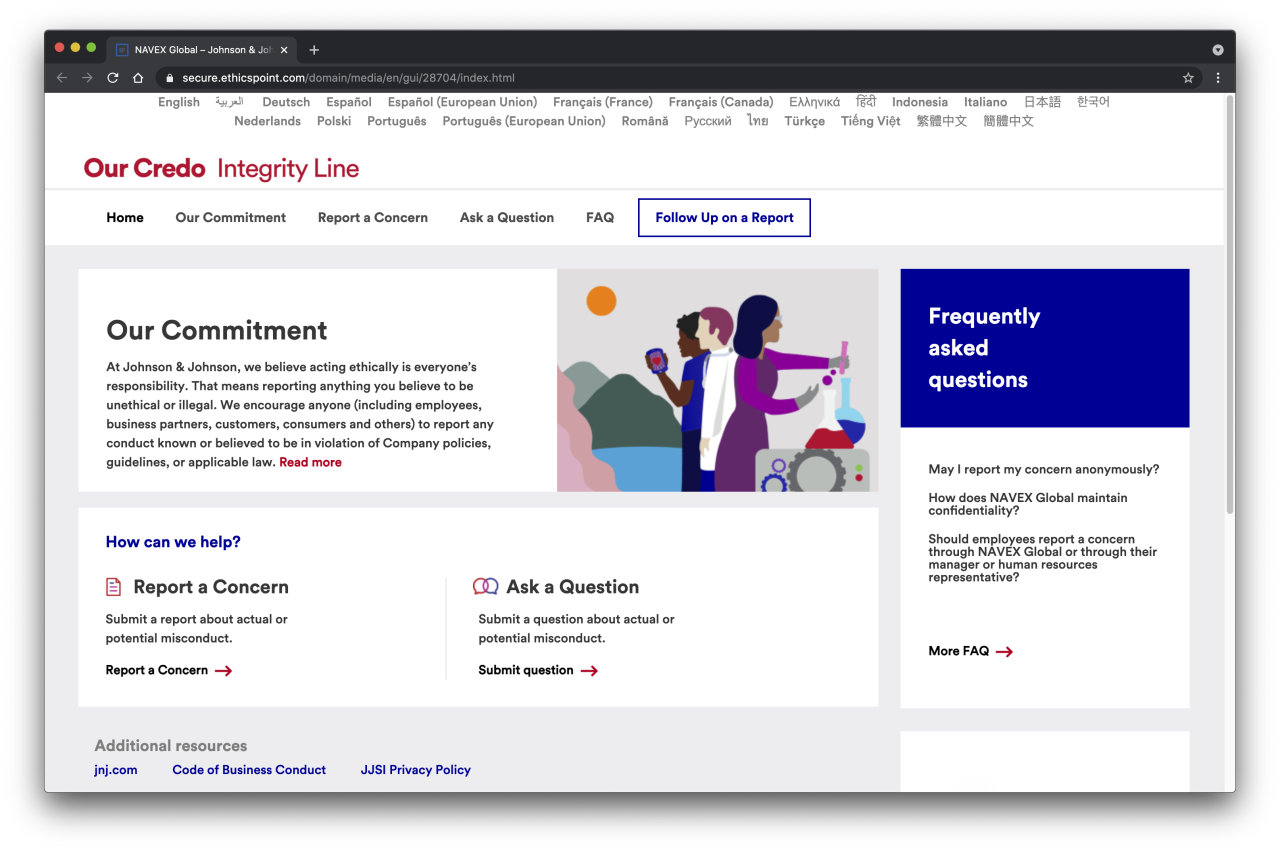Image resolution: width=1280 pixels, height=851 pixels.
Task: Open the Code of Business Conduct link
Action: 249,770
